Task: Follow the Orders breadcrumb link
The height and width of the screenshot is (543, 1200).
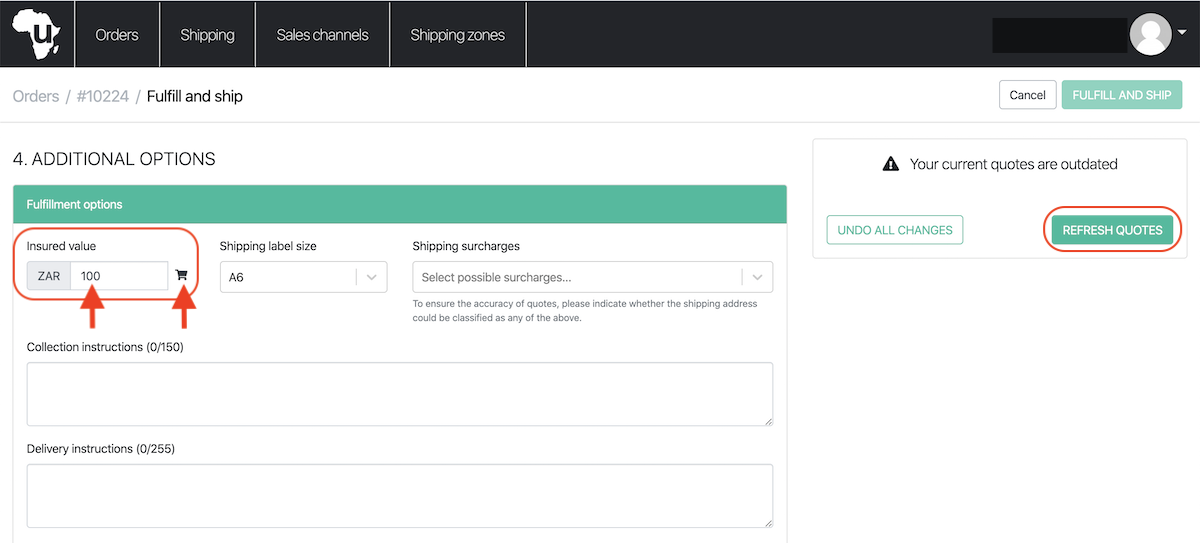Action: tap(36, 96)
